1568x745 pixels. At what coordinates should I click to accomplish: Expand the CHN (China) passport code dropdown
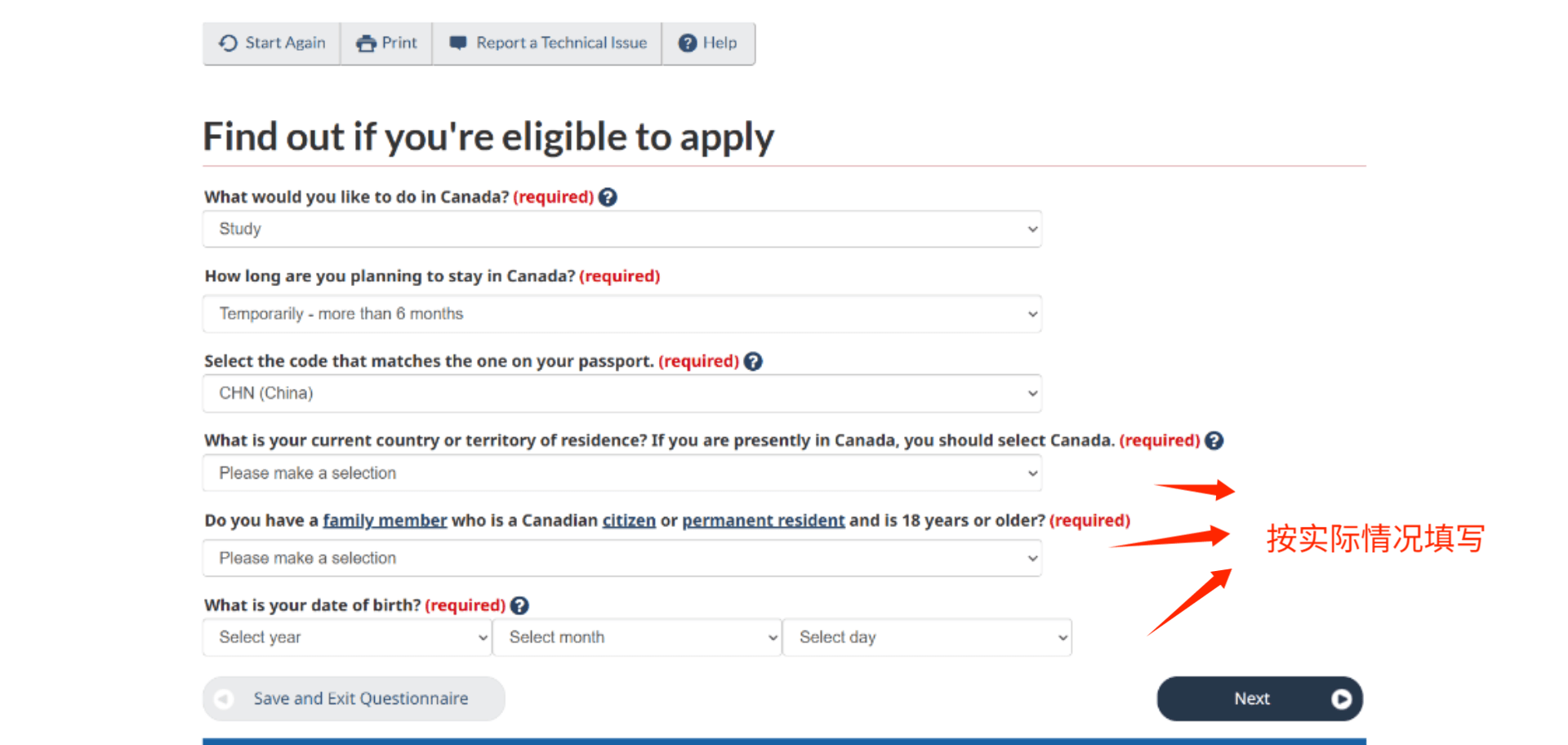pyautogui.click(x=622, y=393)
